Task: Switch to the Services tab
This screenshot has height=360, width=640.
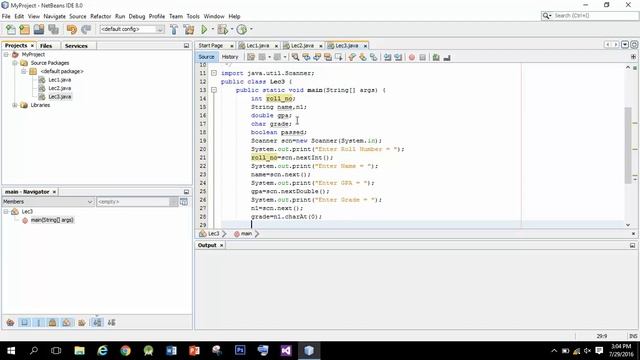Action: pyautogui.click(x=76, y=46)
